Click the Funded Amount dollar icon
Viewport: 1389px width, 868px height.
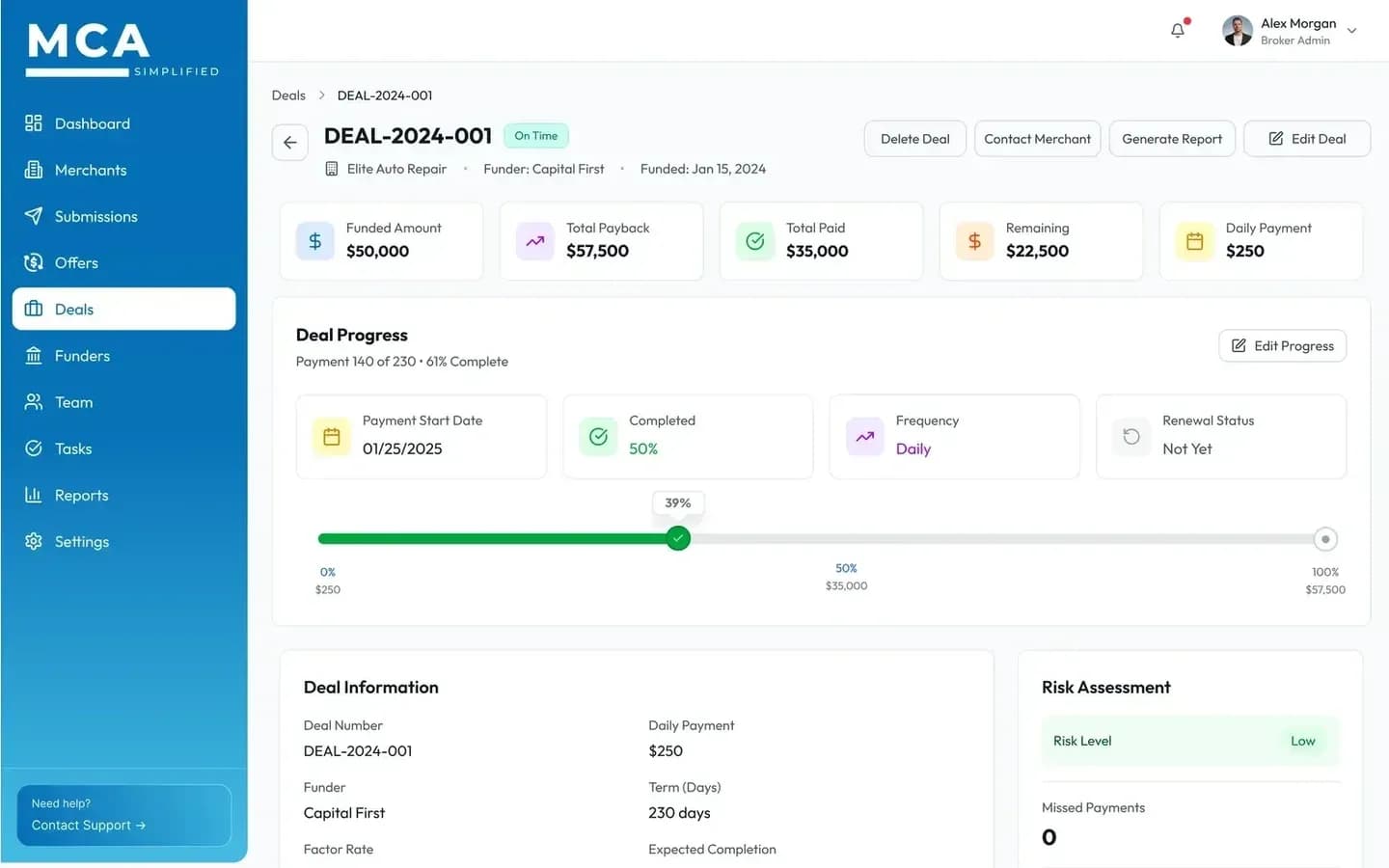(315, 241)
